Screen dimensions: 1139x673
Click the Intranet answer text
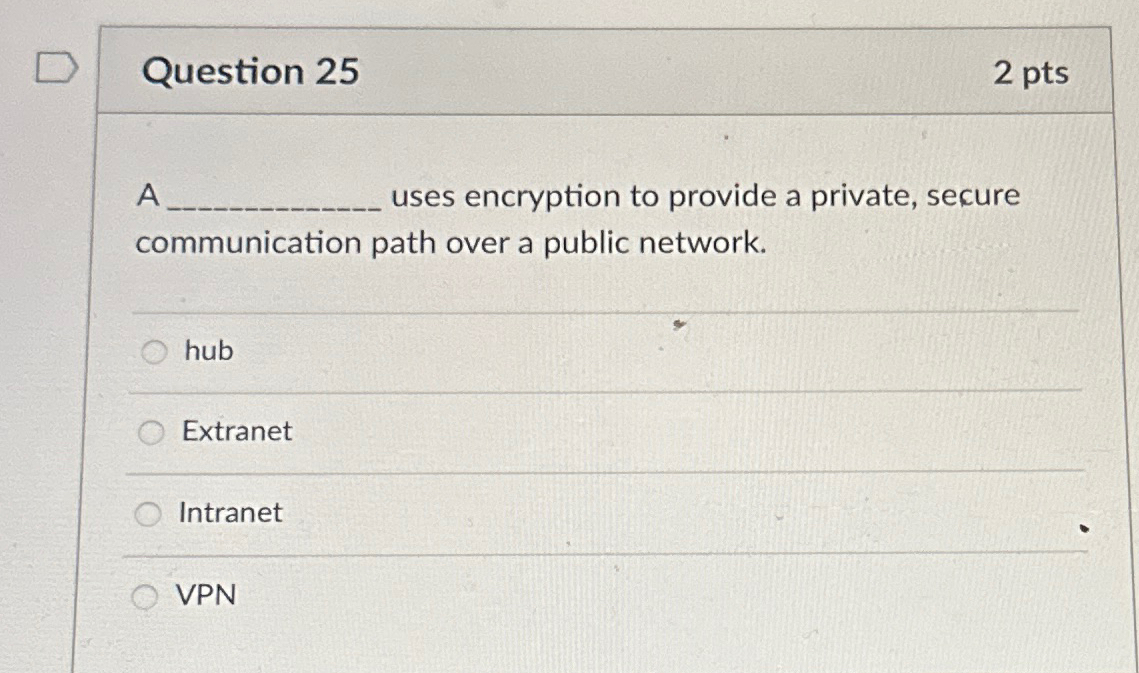[x=229, y=514]
